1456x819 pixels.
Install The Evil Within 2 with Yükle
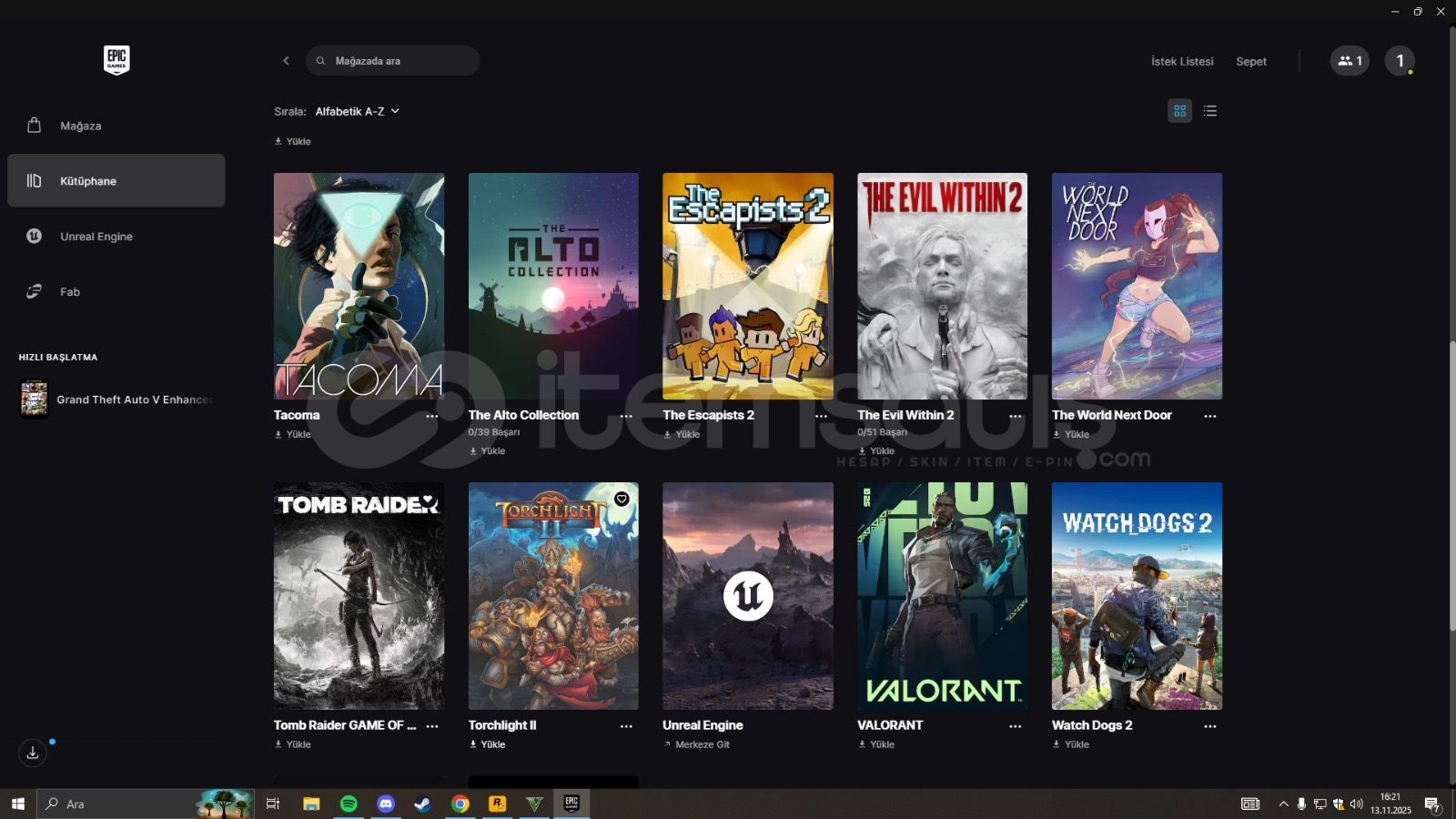tap(876, 450)
